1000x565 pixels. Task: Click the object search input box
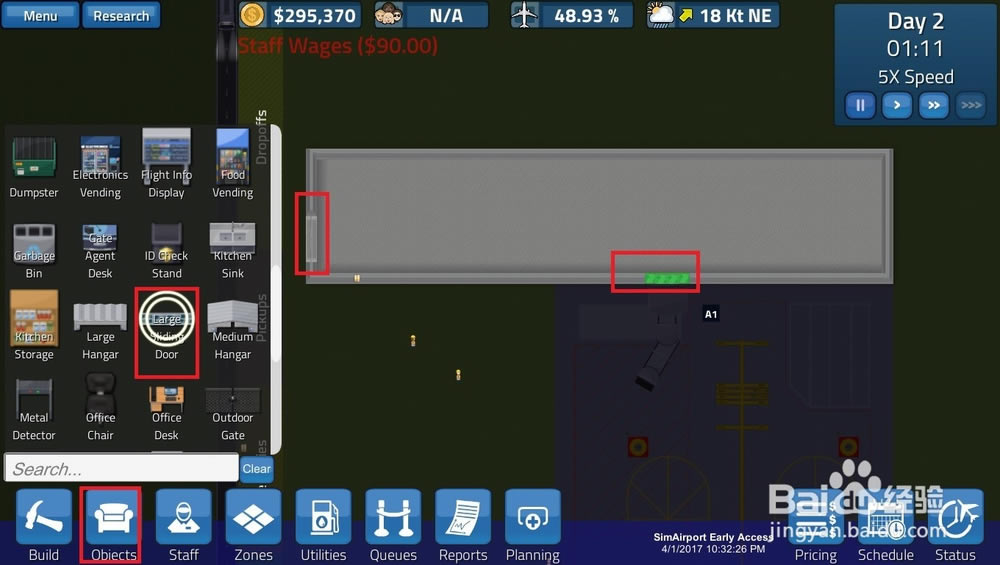click(x=120, y=468)
